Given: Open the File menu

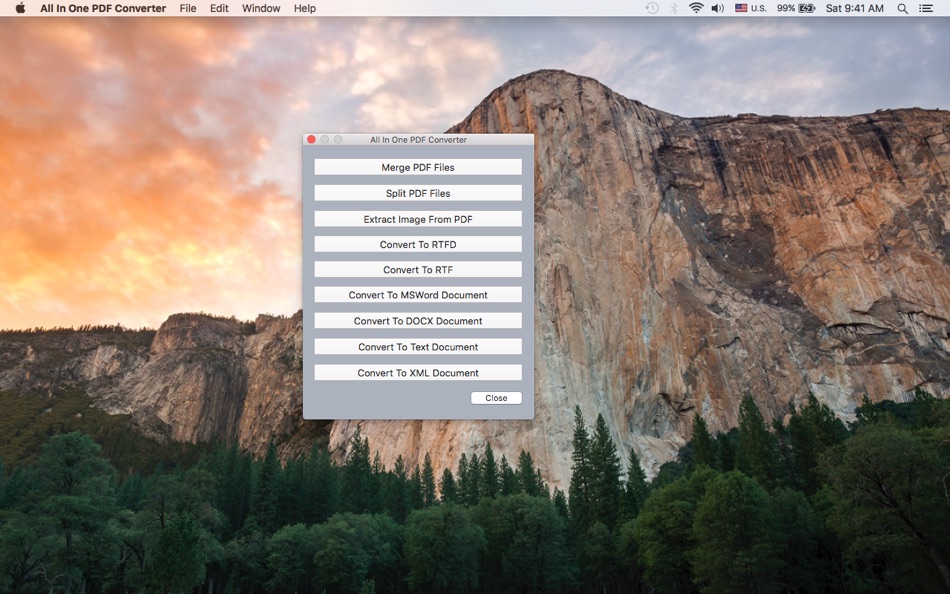Looking at the screenshot, I should (x=188, y=8).
